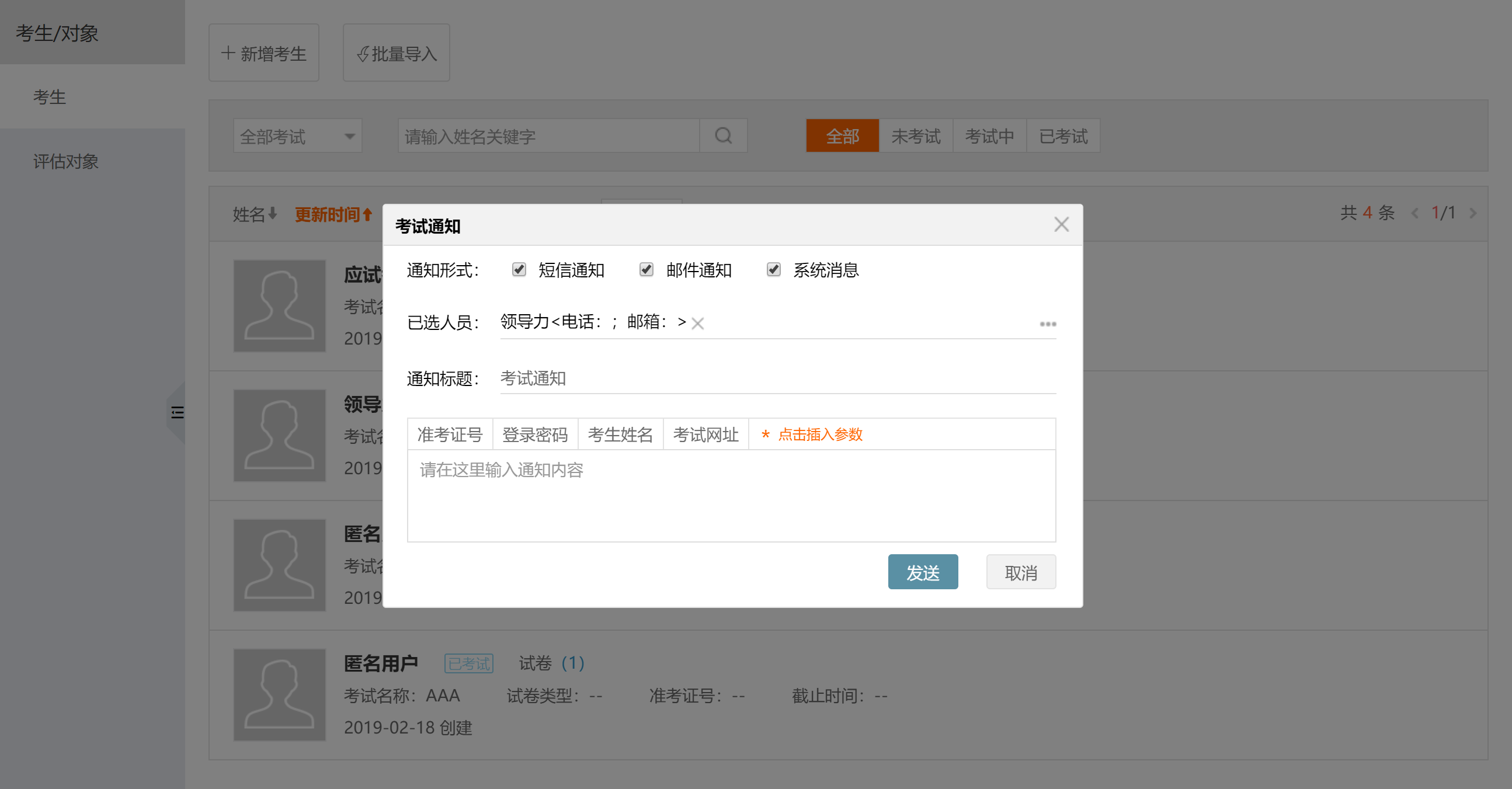Insert the 准考证号 parameter
This screenshot has width=1512, height=789.
click(450, 435)
